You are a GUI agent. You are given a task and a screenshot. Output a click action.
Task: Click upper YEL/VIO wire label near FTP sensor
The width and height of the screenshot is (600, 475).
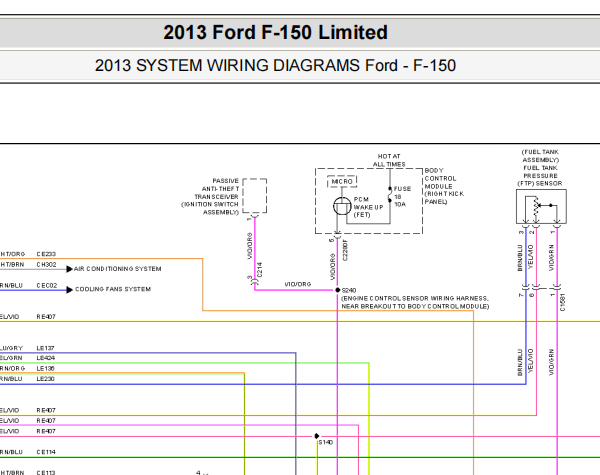click(x=531, y=256)
